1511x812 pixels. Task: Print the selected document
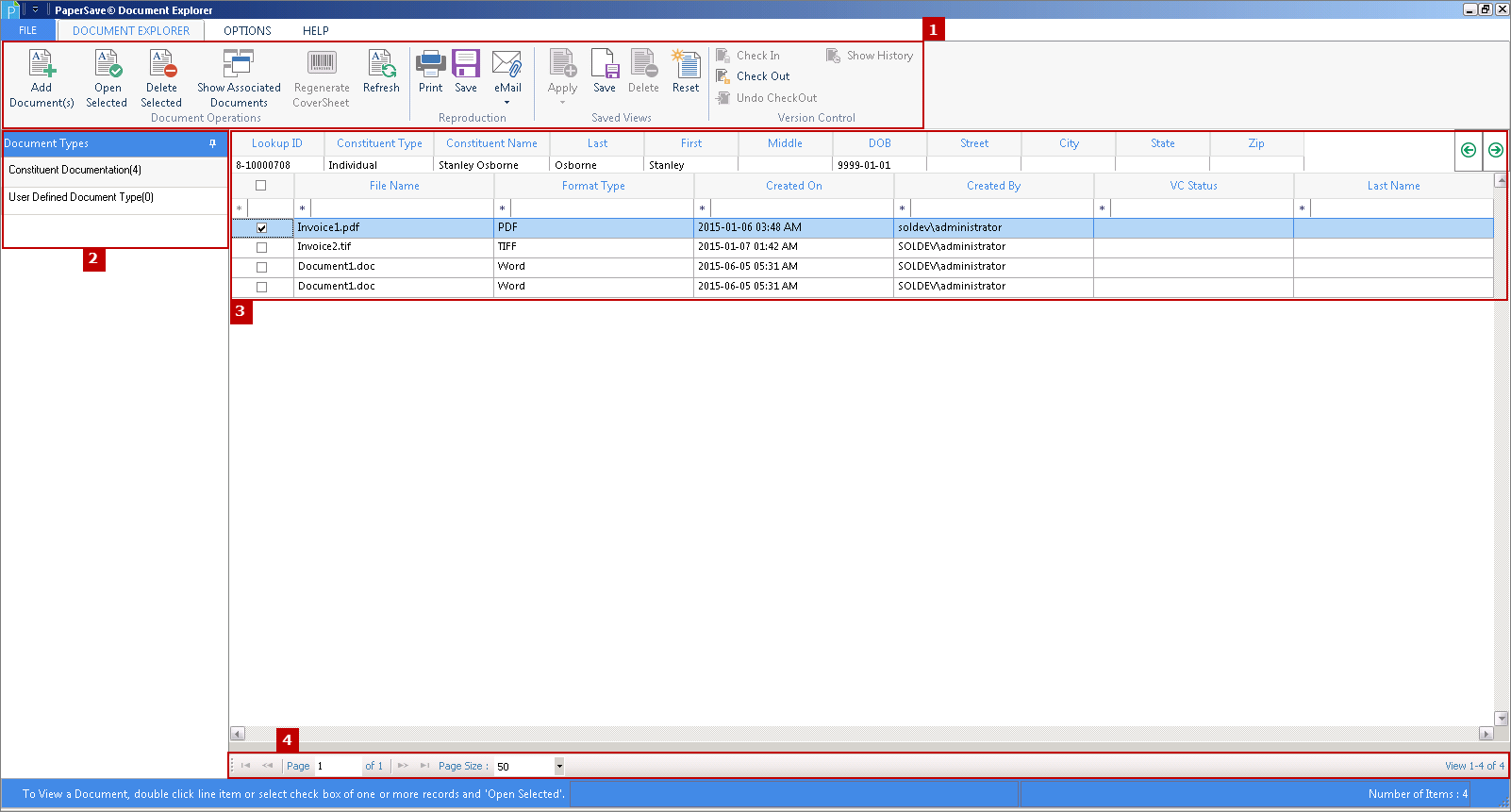point(430,63)
